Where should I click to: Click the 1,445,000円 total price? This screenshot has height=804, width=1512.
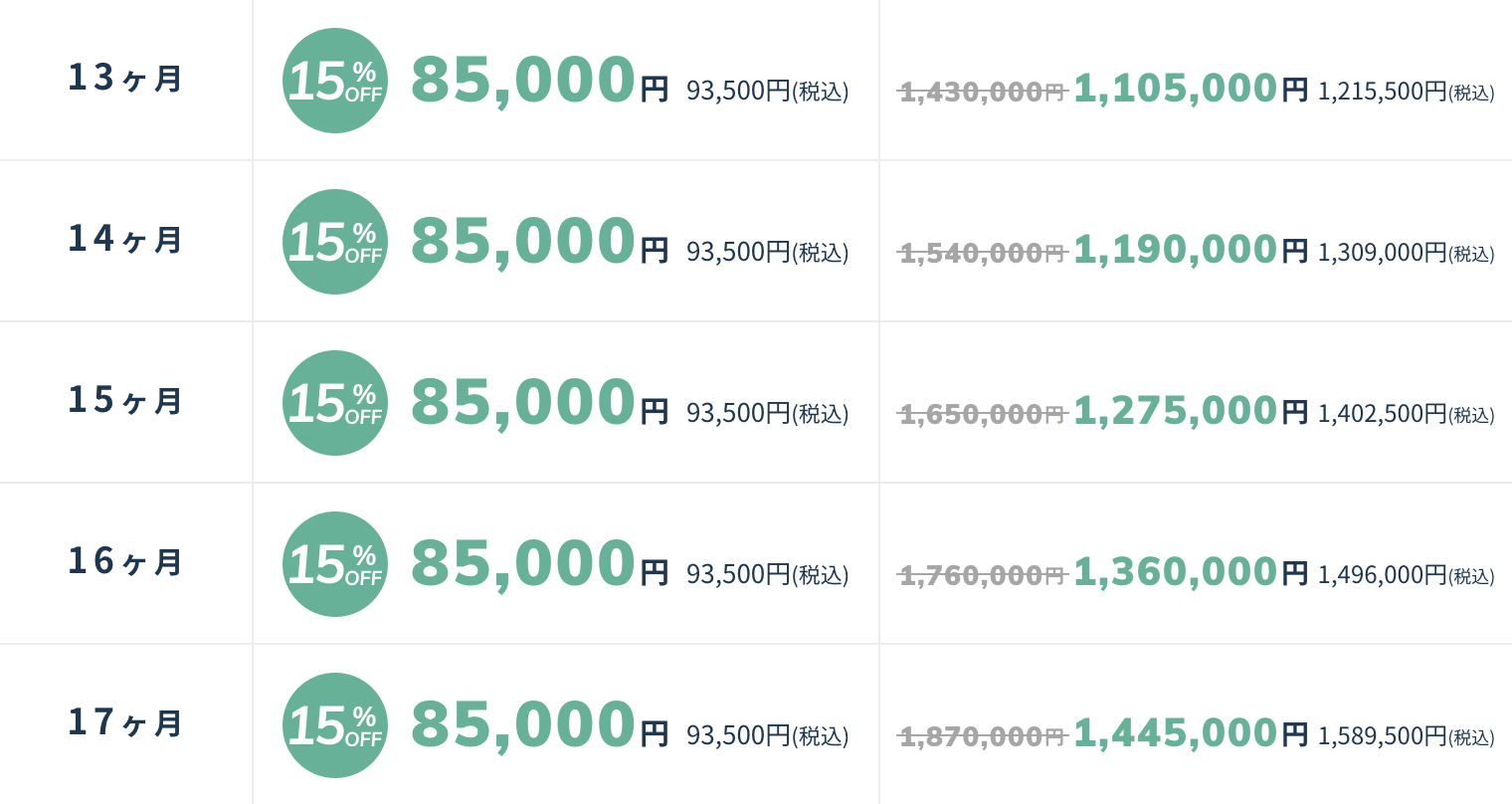tap(1191, 733)
